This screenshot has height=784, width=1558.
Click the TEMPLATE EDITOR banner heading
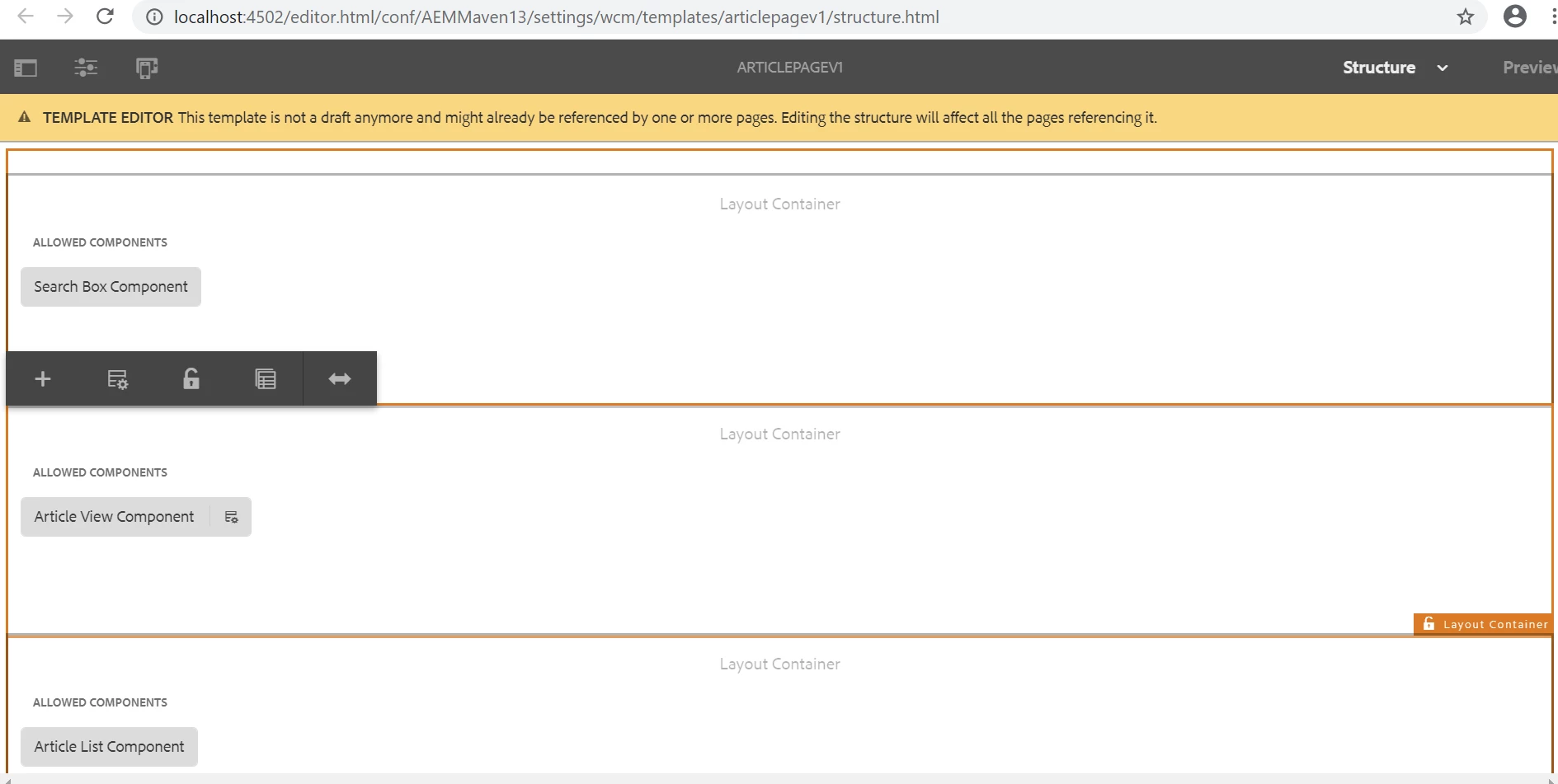point(108,117)
